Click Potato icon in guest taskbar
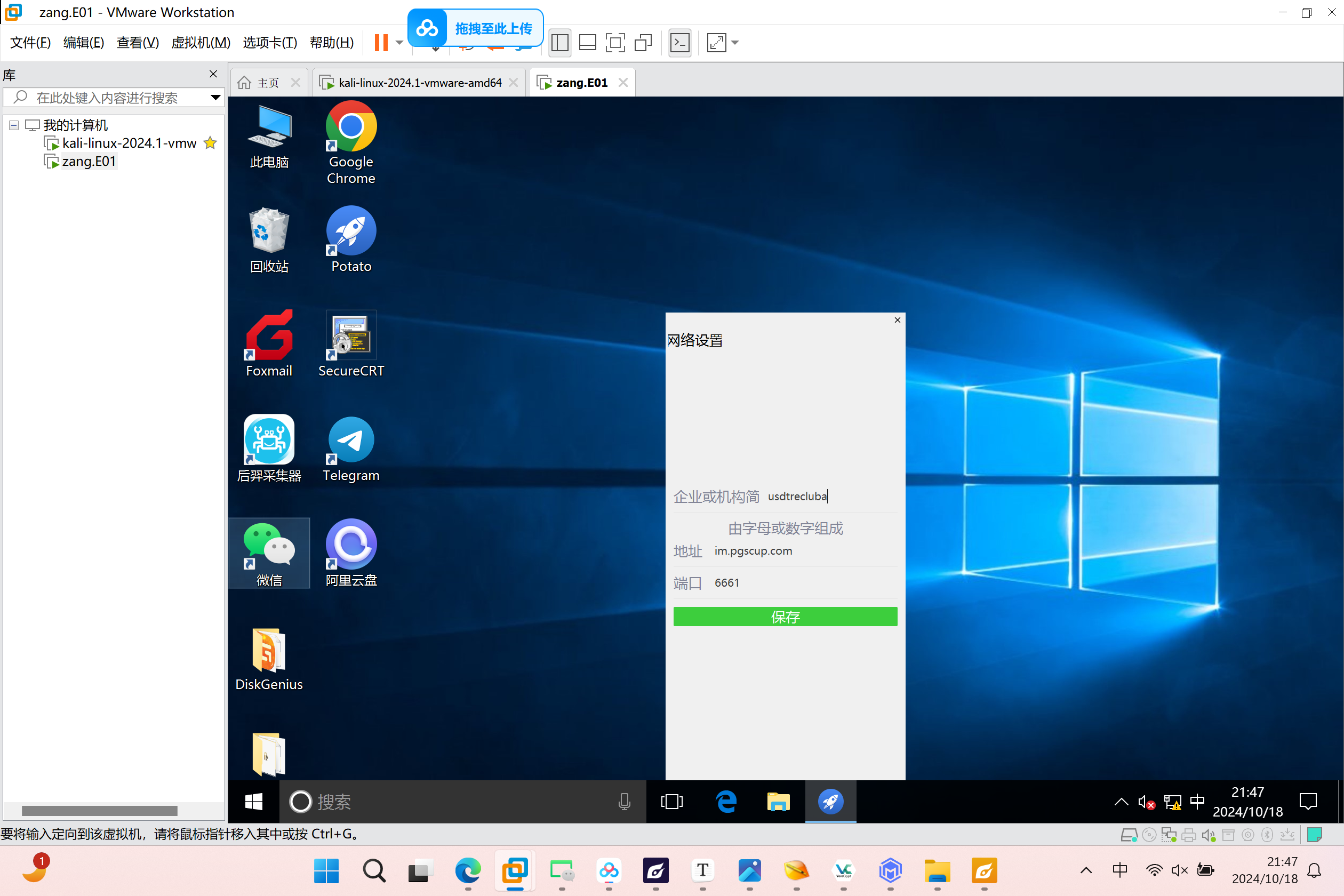Viewport: 1344px width, 896px height. coord(830,801)
